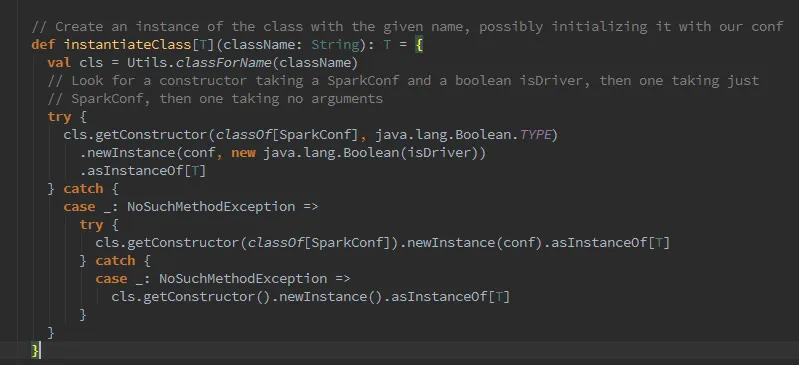This screenshot has width=799, height=365.
Task: Click the nested try keyword
Action: click(91, 225)
